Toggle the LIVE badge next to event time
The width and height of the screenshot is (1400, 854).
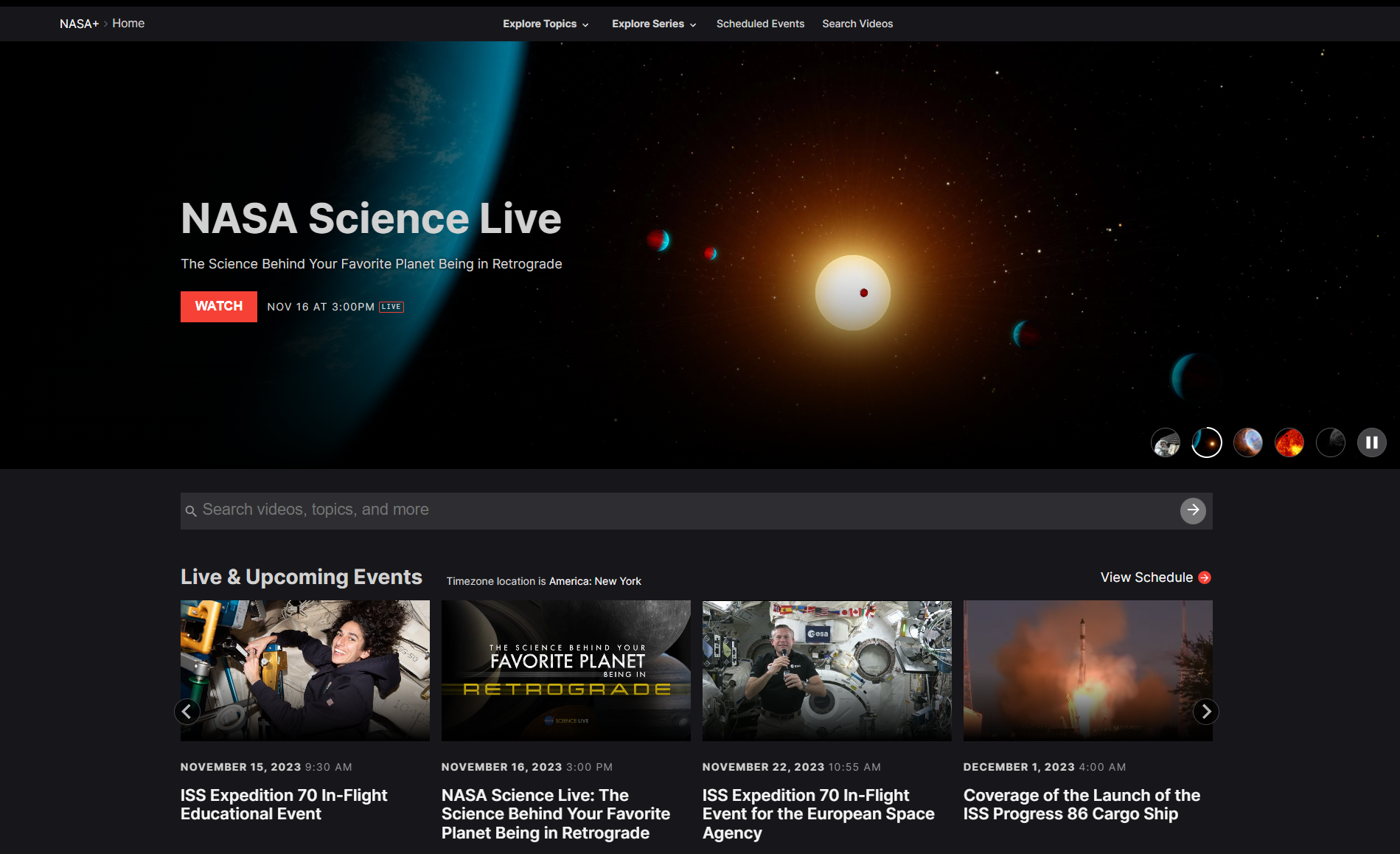pos(391,307)
